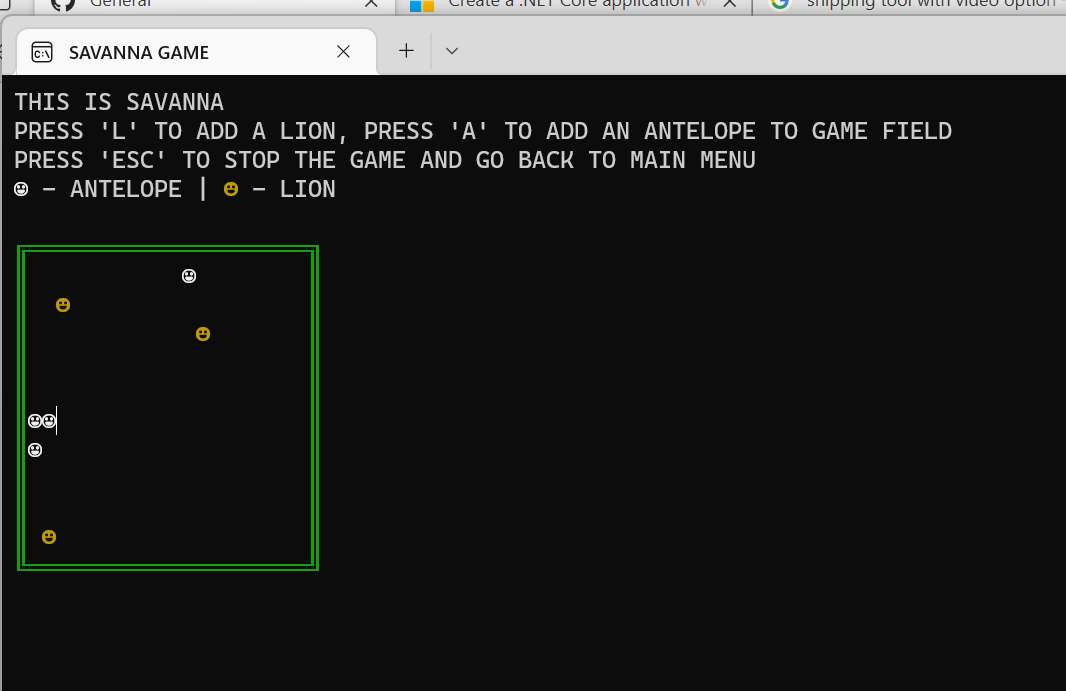Click the yellow lion icon in the legend line
This screenshot has height=691, width=1066.
[x=231, y=188]
